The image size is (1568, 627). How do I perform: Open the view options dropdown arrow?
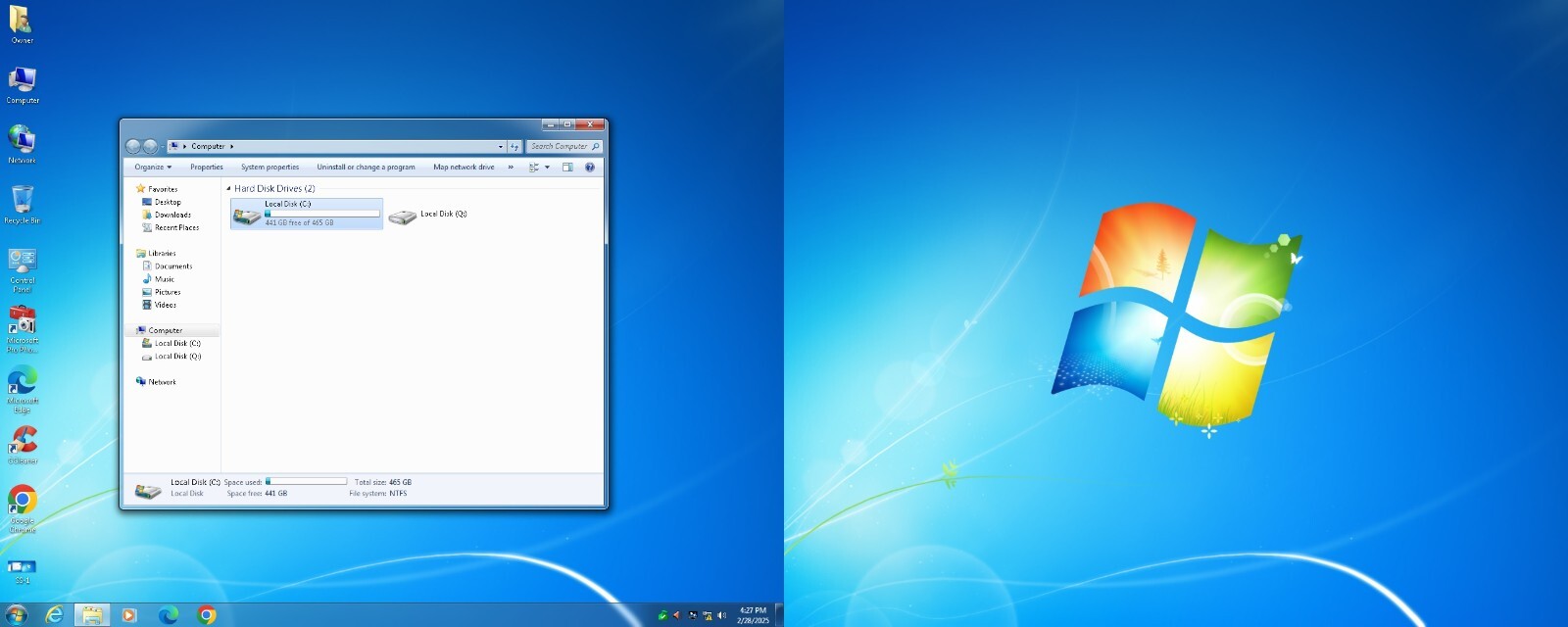[547, 168]
